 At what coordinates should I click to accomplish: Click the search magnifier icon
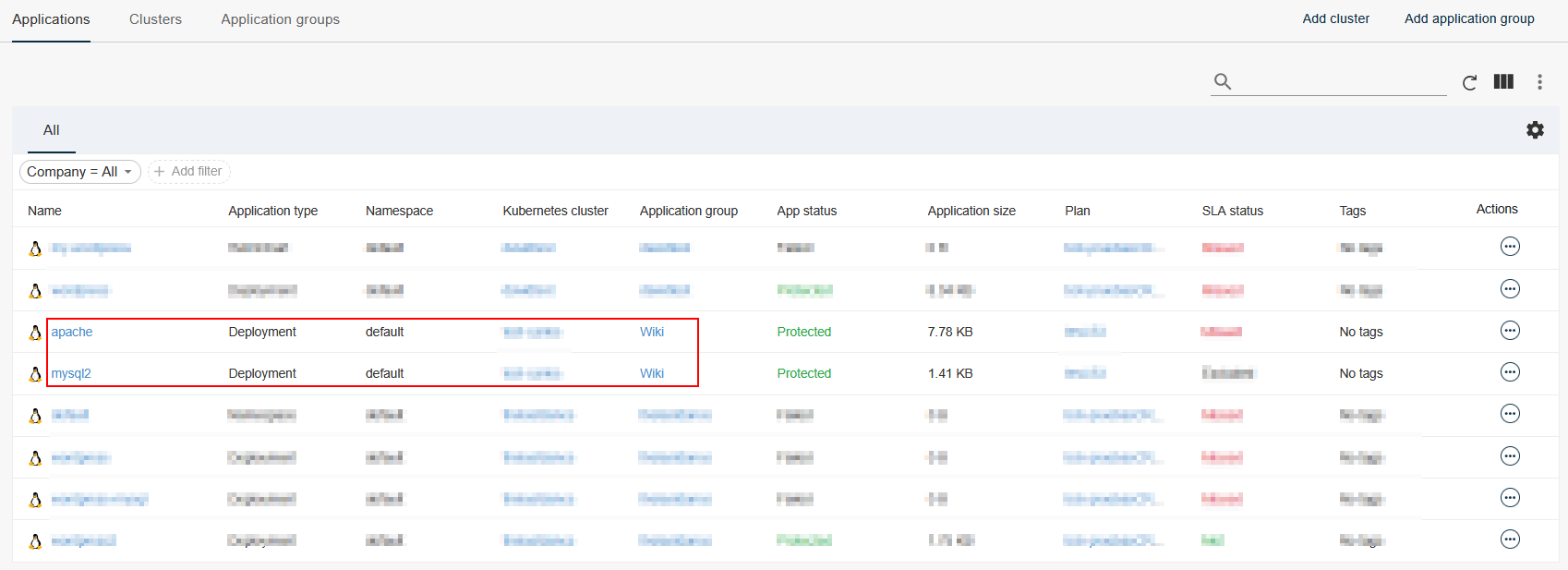pyautogui.click(x=1223, y=81)
